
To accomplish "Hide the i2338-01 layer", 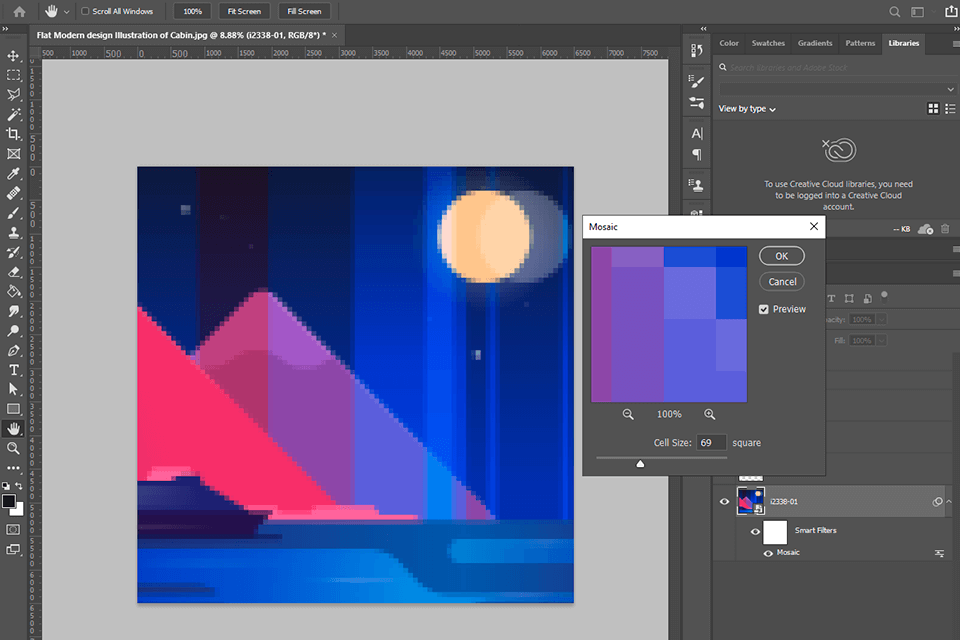I will (x=725, y=501).
